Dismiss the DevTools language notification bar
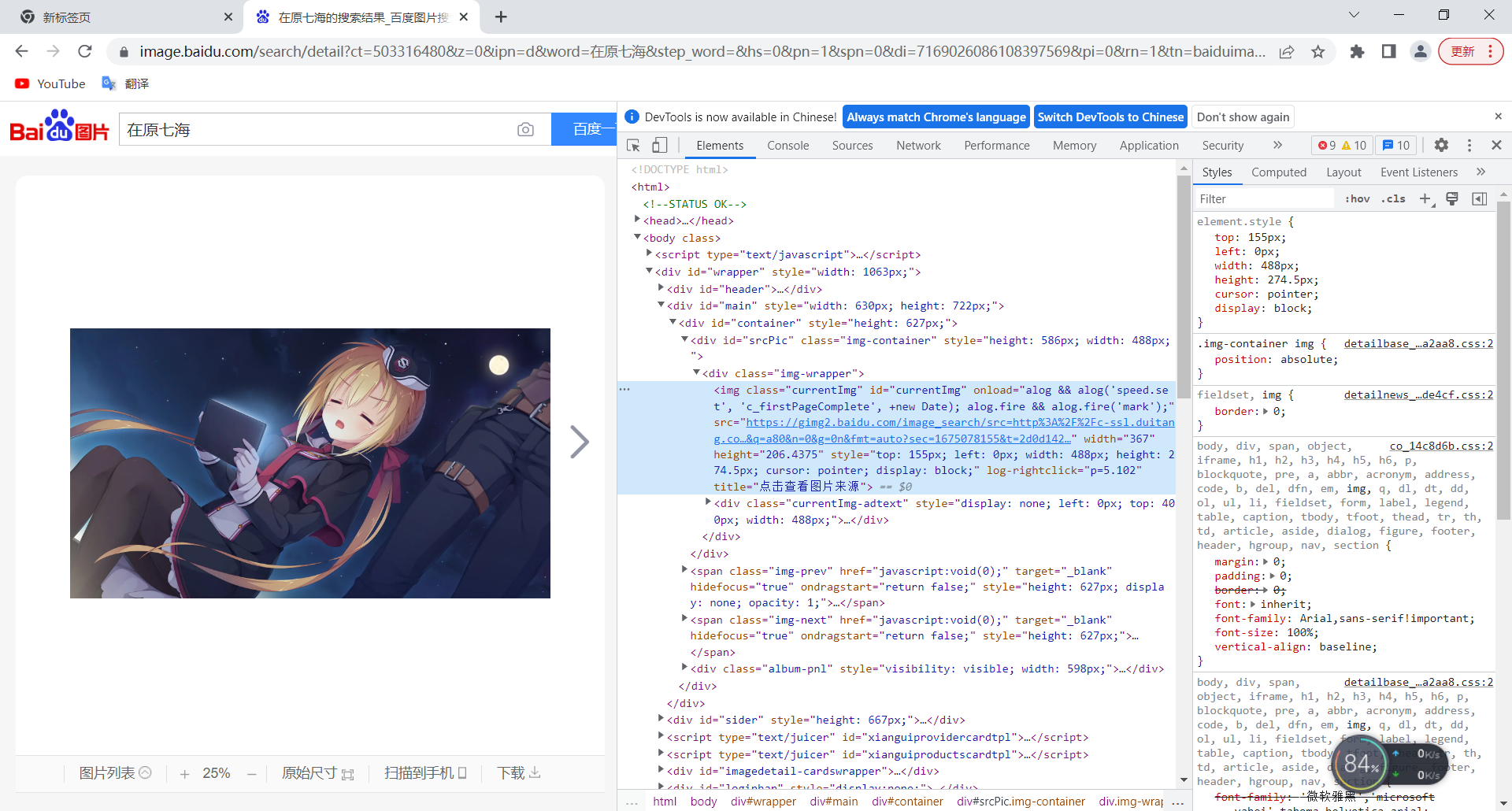Image resolution: width=1512 pixels, height=811 pixels. click(1498, 117)
